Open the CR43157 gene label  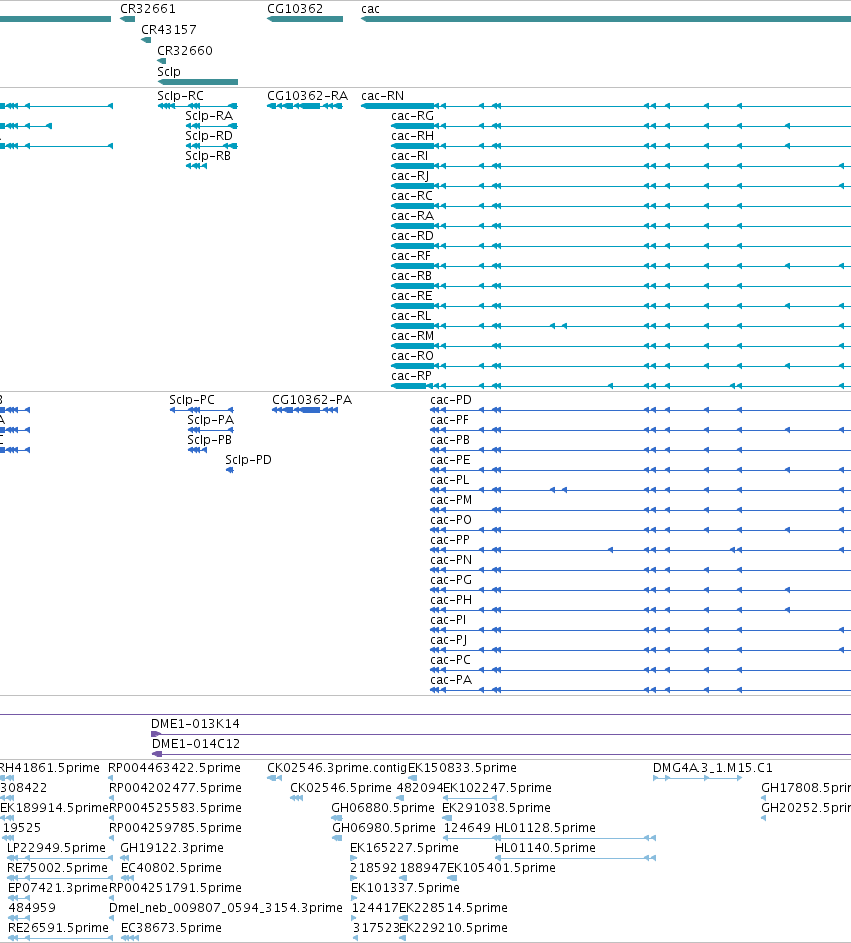[169, 30]
